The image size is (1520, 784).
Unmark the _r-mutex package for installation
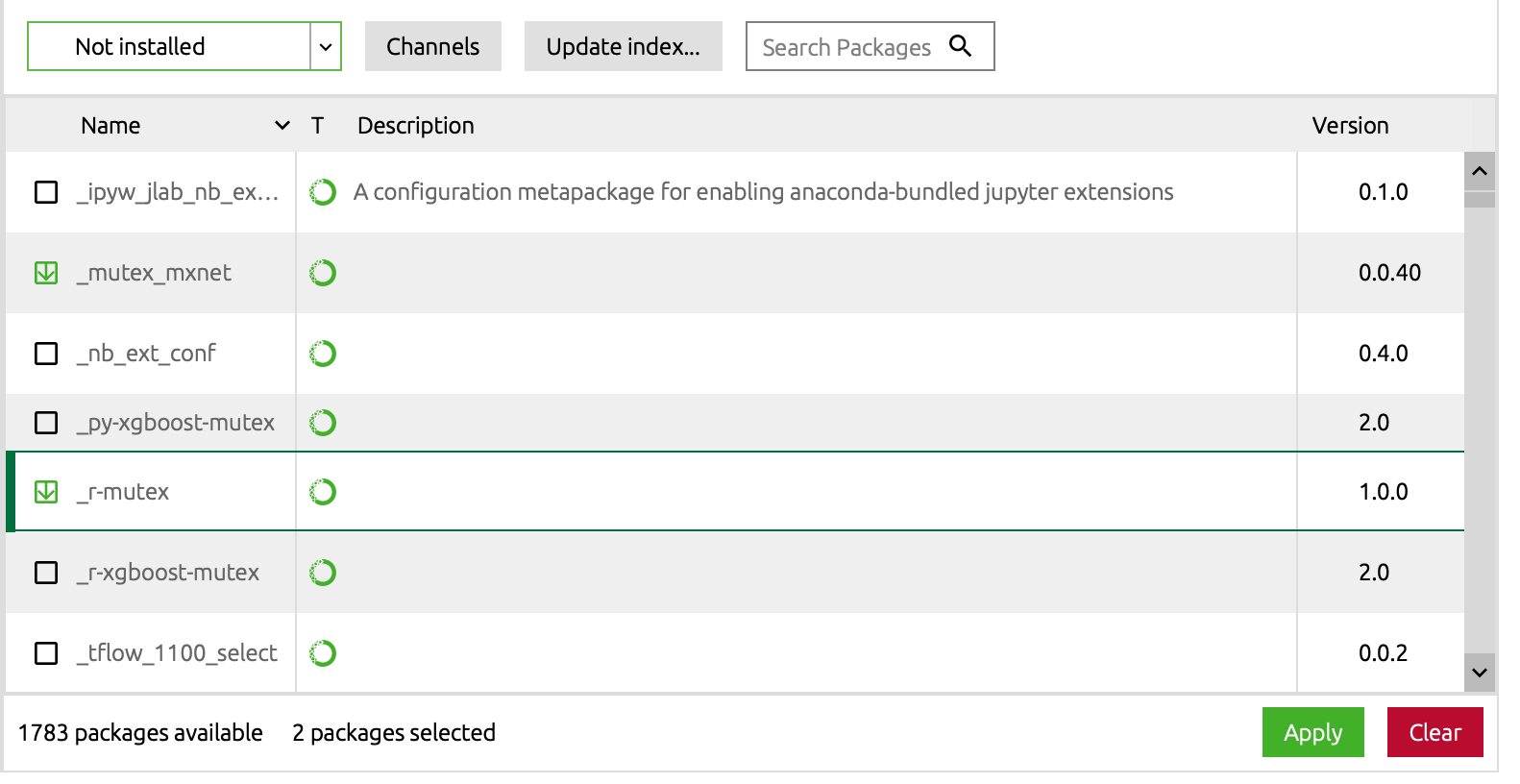[46, 492]
